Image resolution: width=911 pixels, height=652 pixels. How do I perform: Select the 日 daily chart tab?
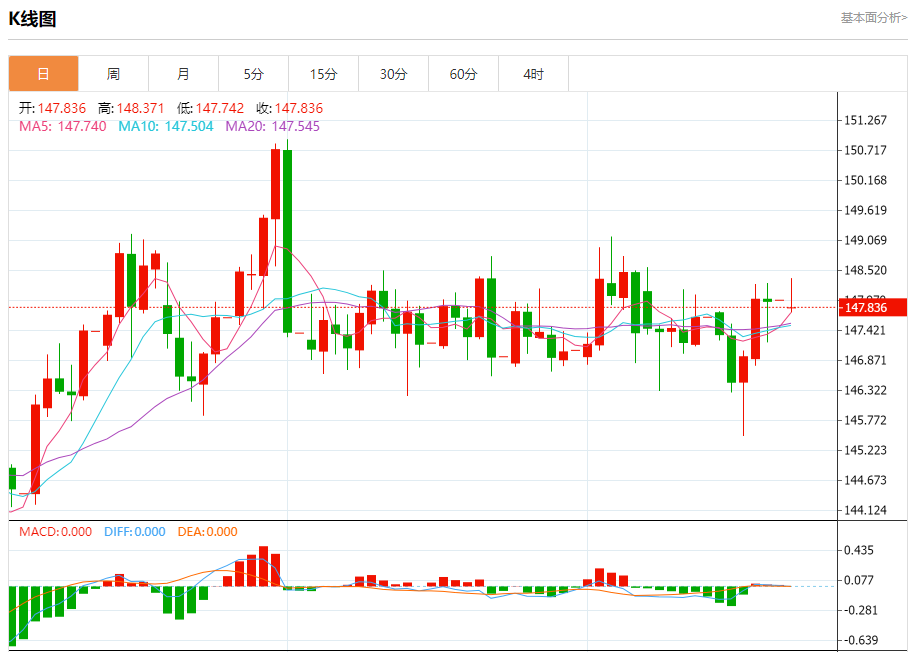click(43, 74)
